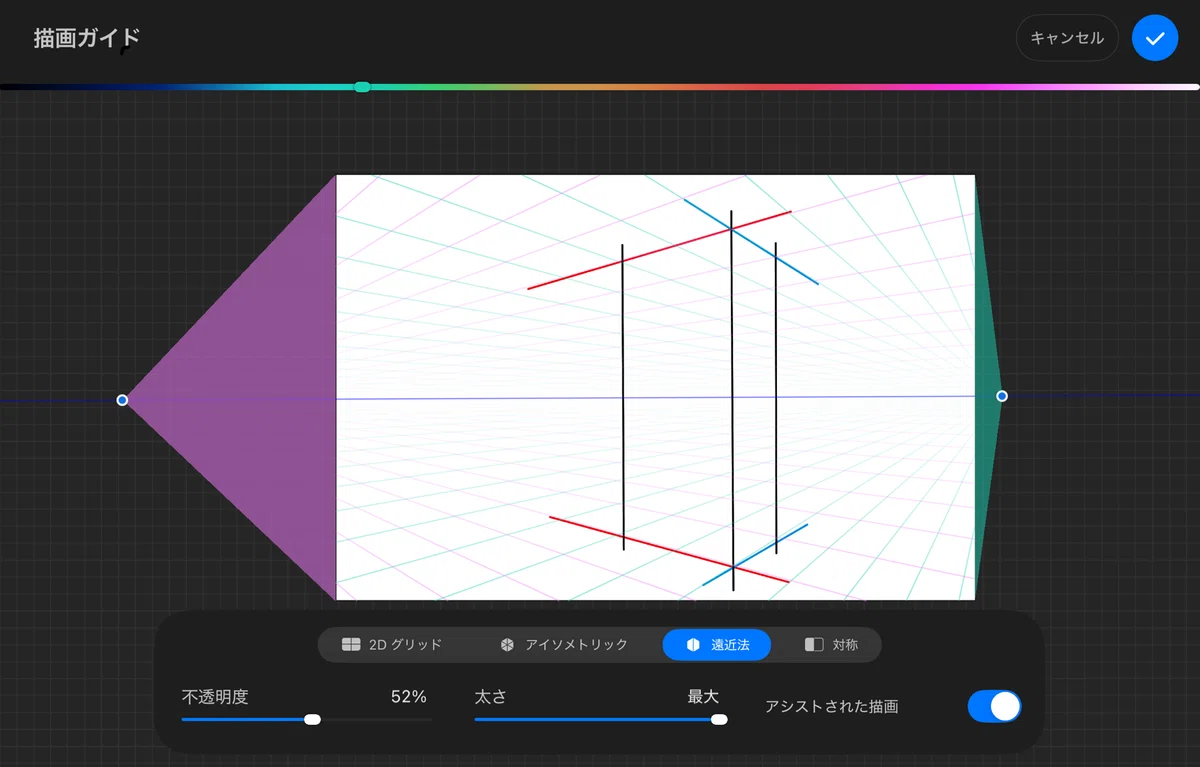The width and height of the screenshot is (1200, 767).
Task: Choose the 対称 symmetry tab
Action: (x=832, y=645)
